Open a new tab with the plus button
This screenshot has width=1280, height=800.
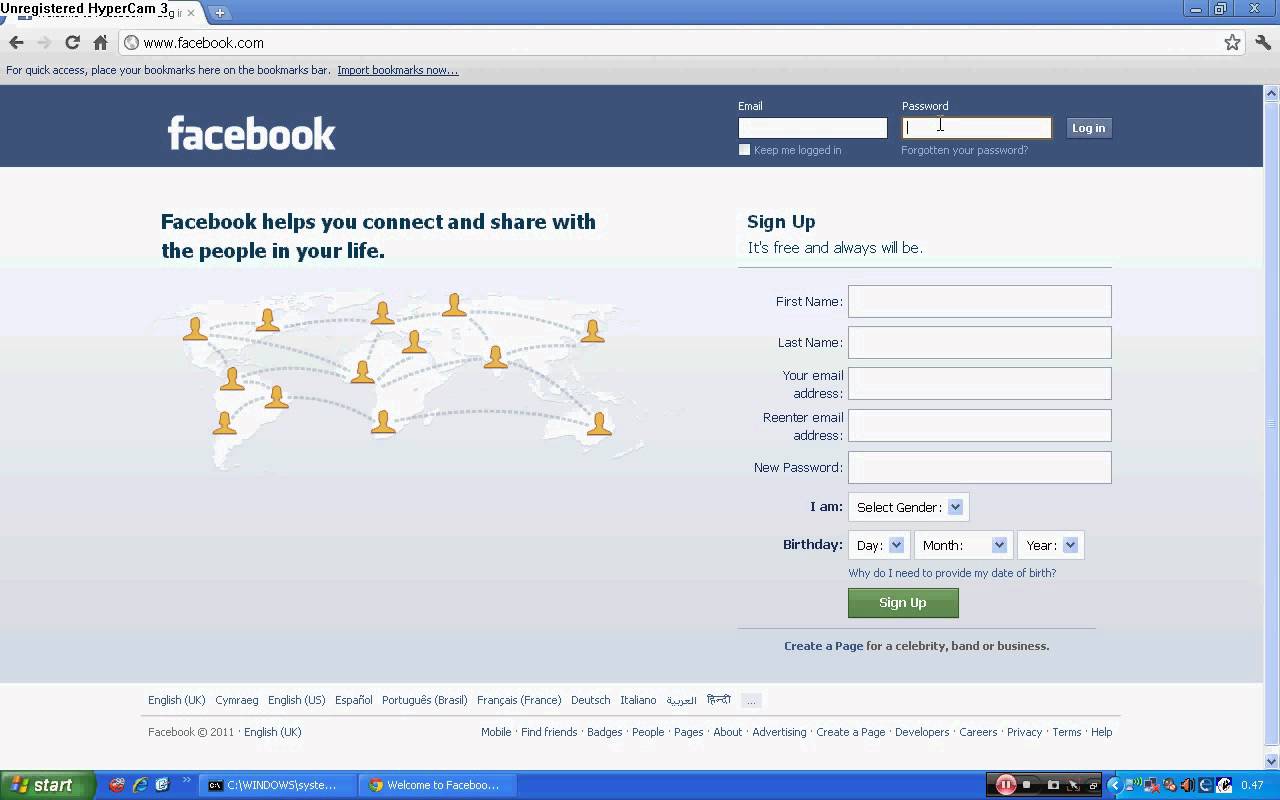[x=220, y=13]
